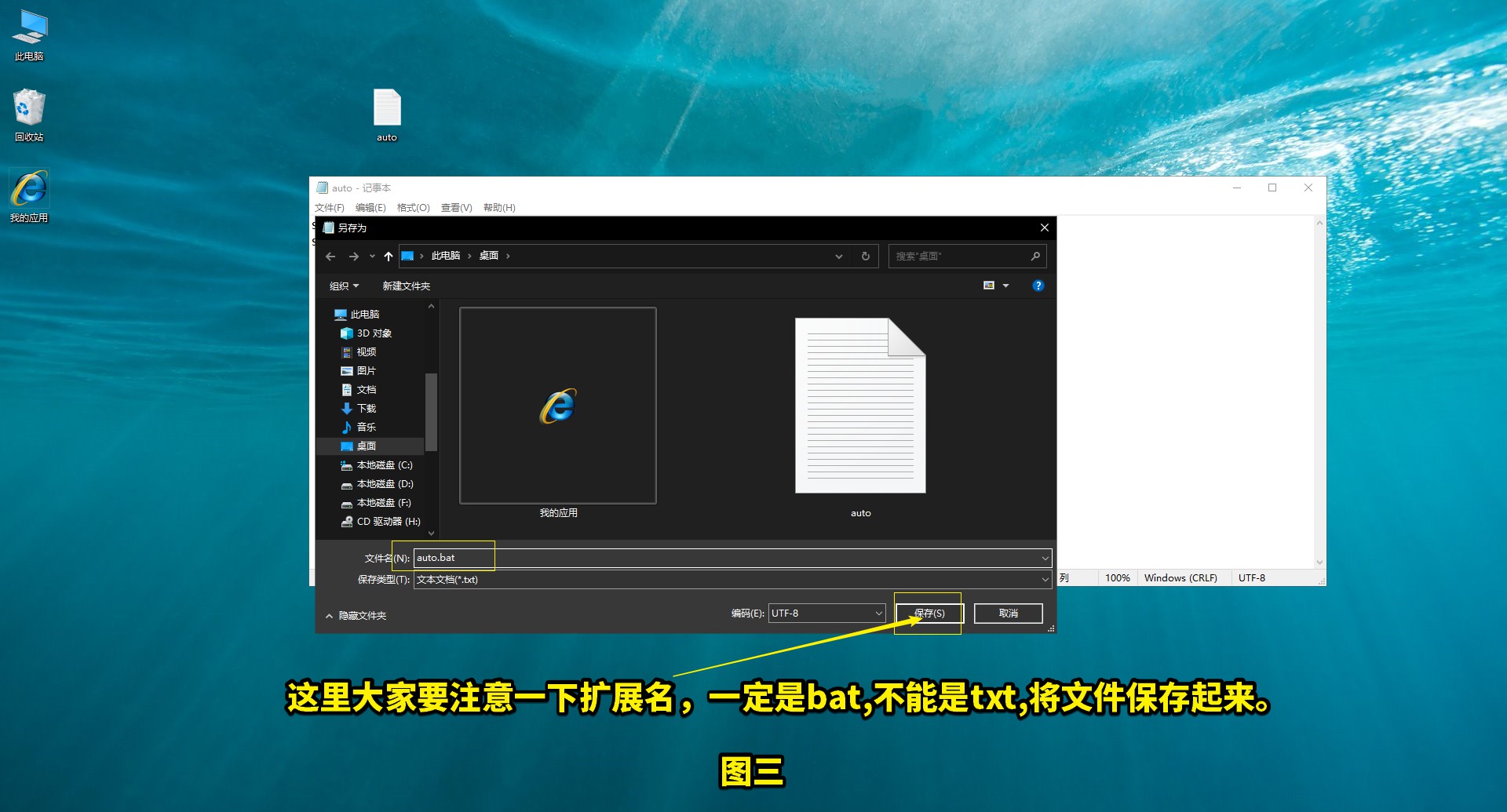The height and width of the screenshot is (812, 1507).
Task: Click the view options icon
Action: [x=990, y=285]
